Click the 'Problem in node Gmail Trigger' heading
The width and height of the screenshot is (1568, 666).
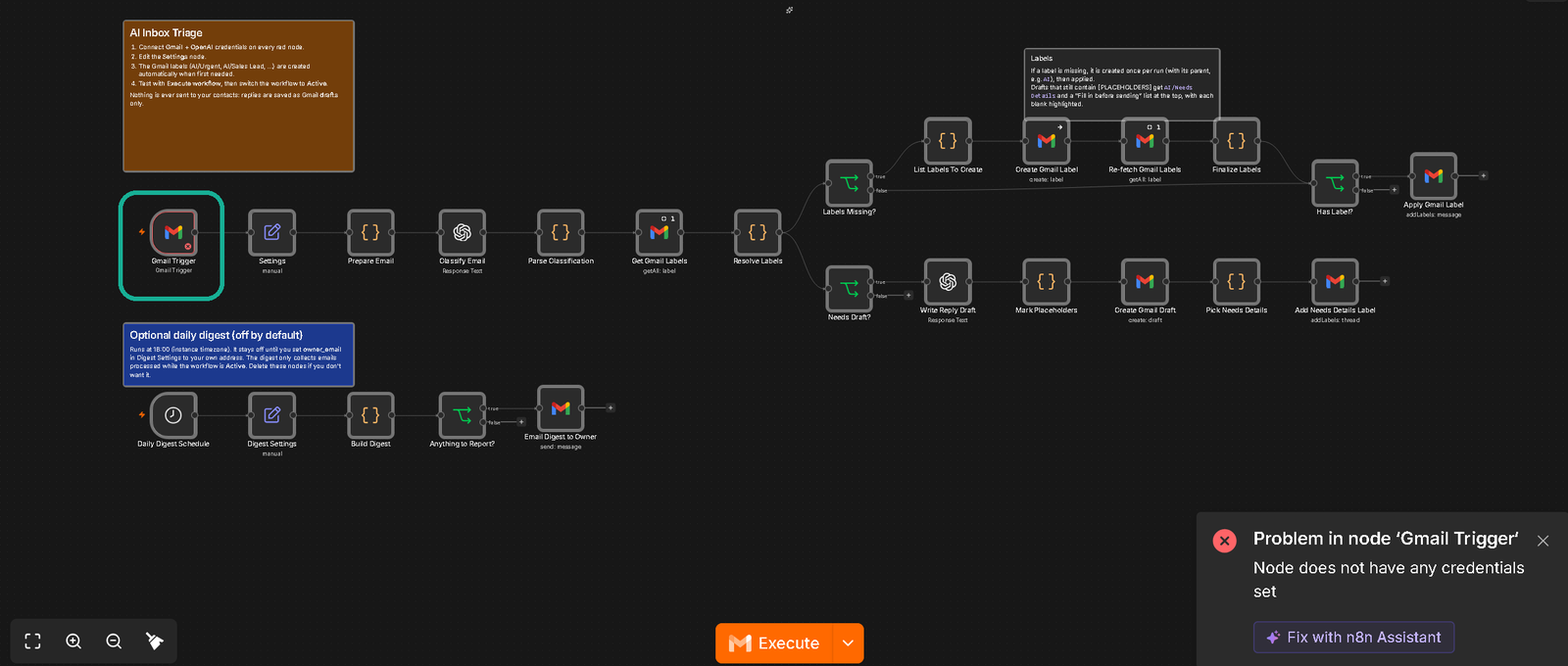(1386, 539)
